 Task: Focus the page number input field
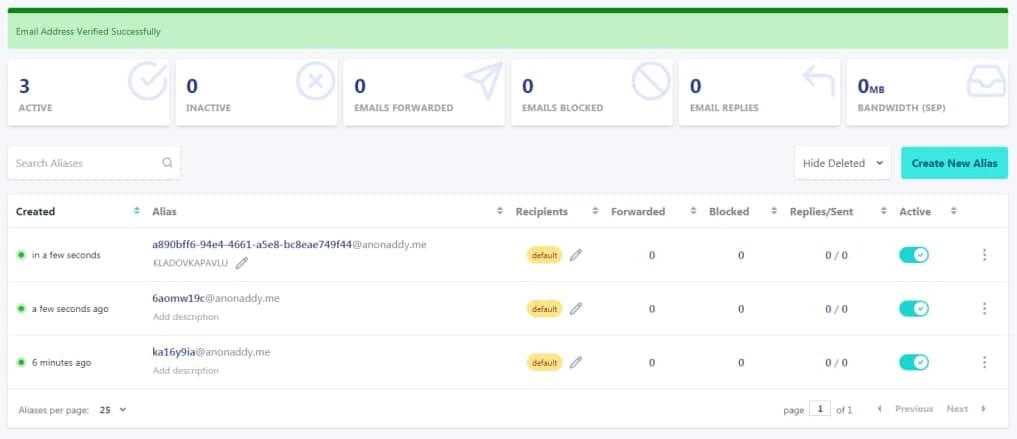pyautogui.click(x=820, y=409)
